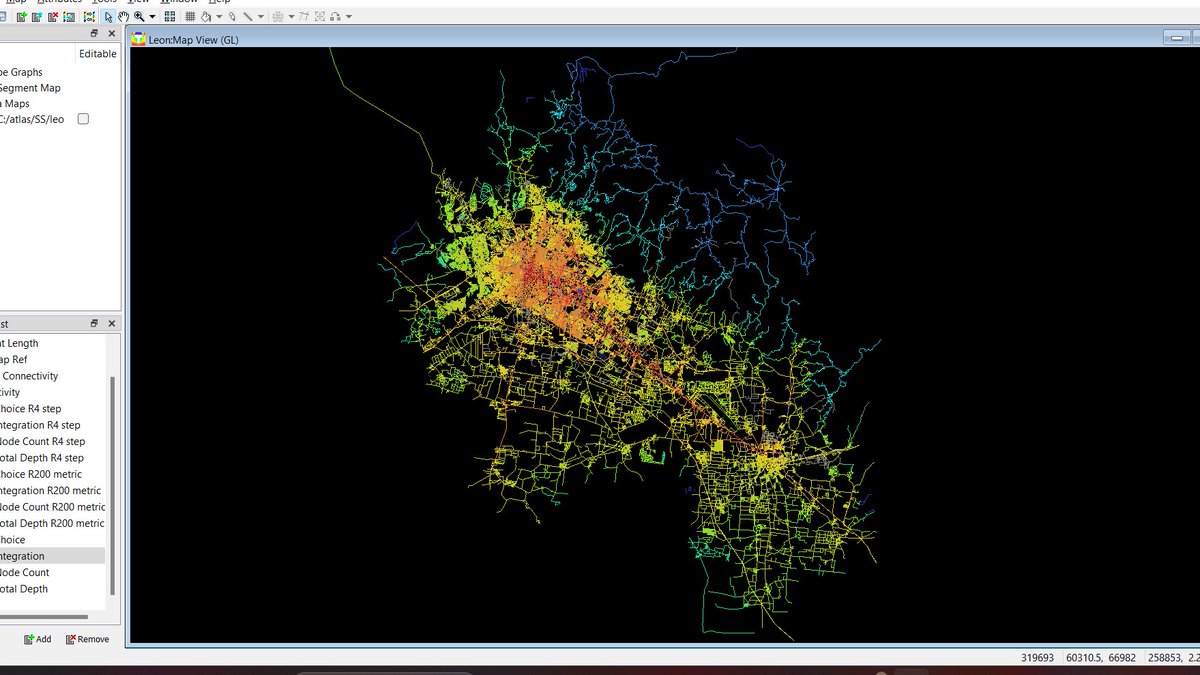Click the Leon:Map View window icon
The width and height of the screenshot is (1200, 675).
pos(138,39)
